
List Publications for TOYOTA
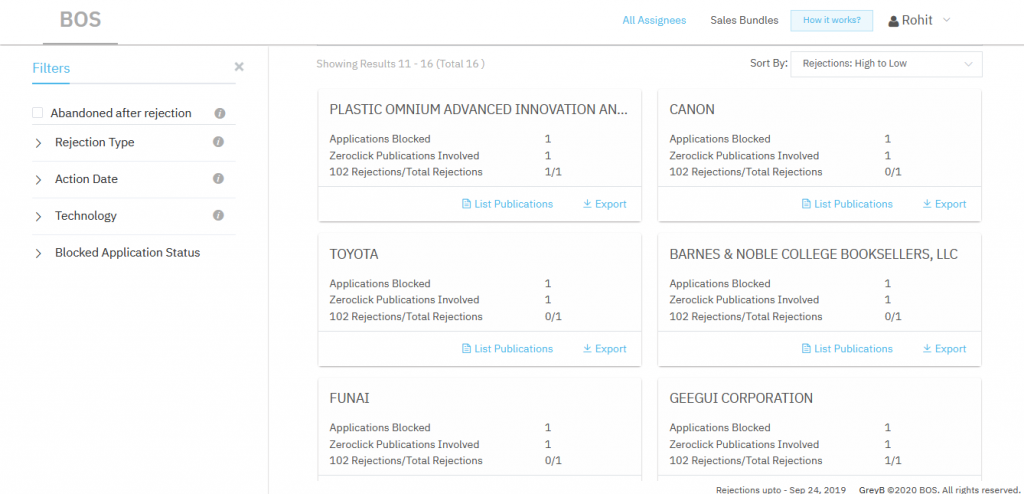[507, 349]
